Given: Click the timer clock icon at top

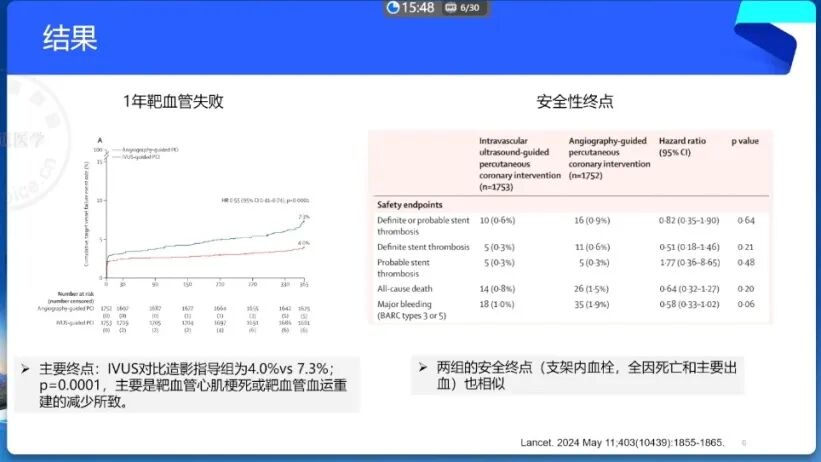Looking at the screenshot, I should [x=393, y=8].
